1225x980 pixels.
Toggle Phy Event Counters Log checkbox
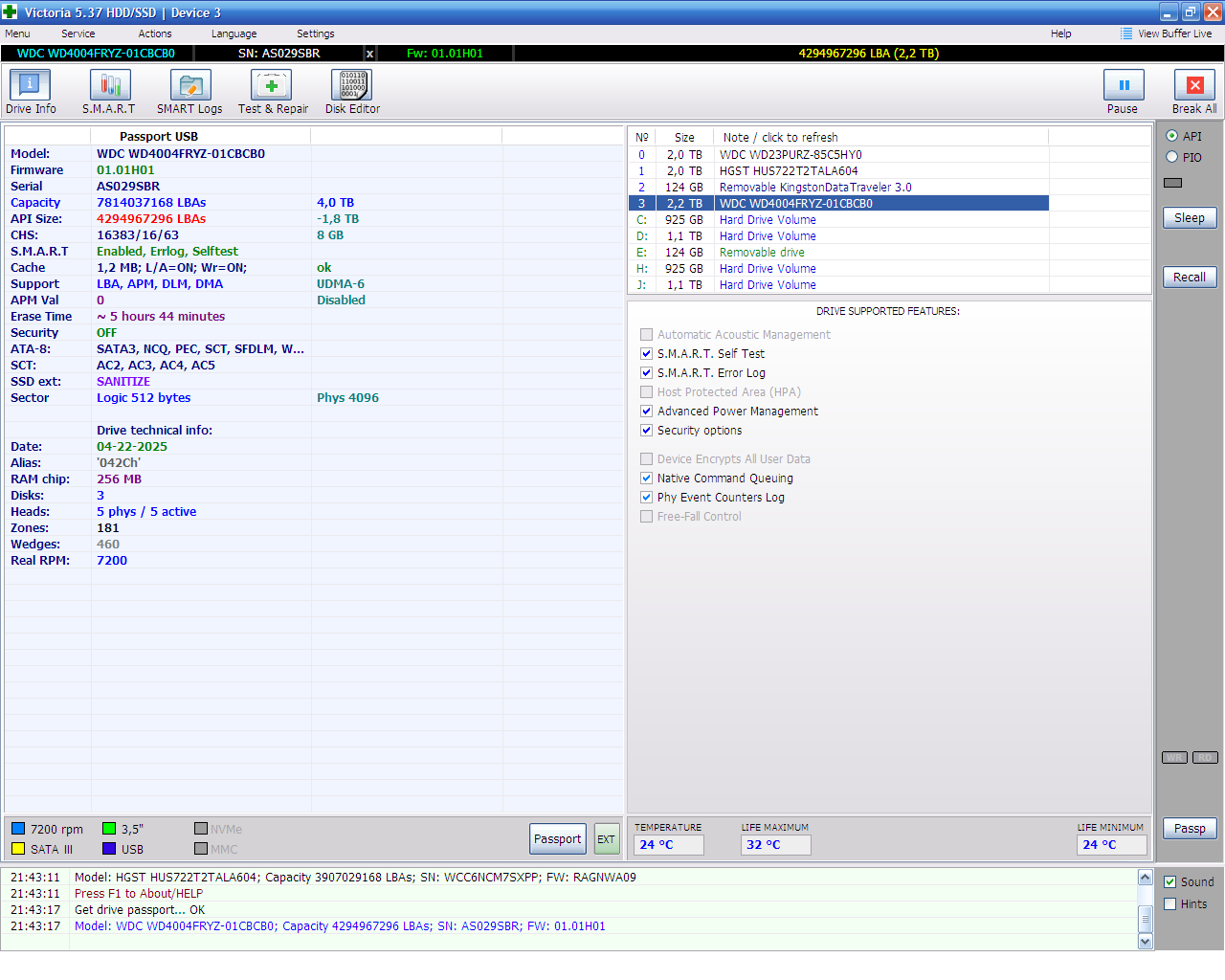coord(647,498)
